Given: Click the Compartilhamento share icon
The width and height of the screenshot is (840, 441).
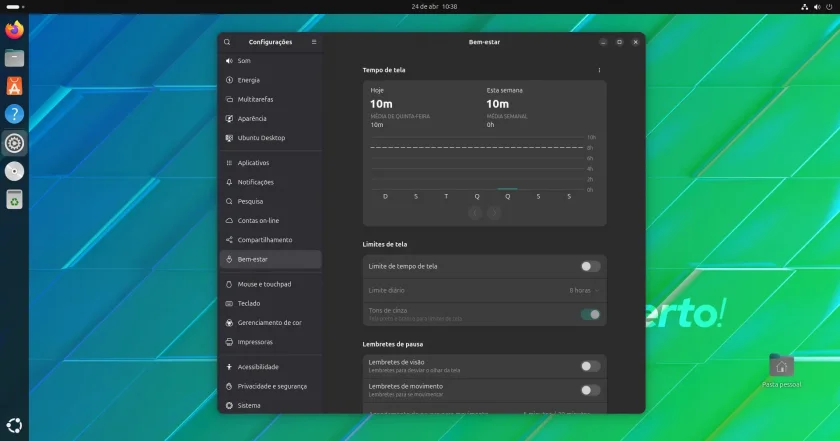Looking at the screenshot, I should coord(229,240).
